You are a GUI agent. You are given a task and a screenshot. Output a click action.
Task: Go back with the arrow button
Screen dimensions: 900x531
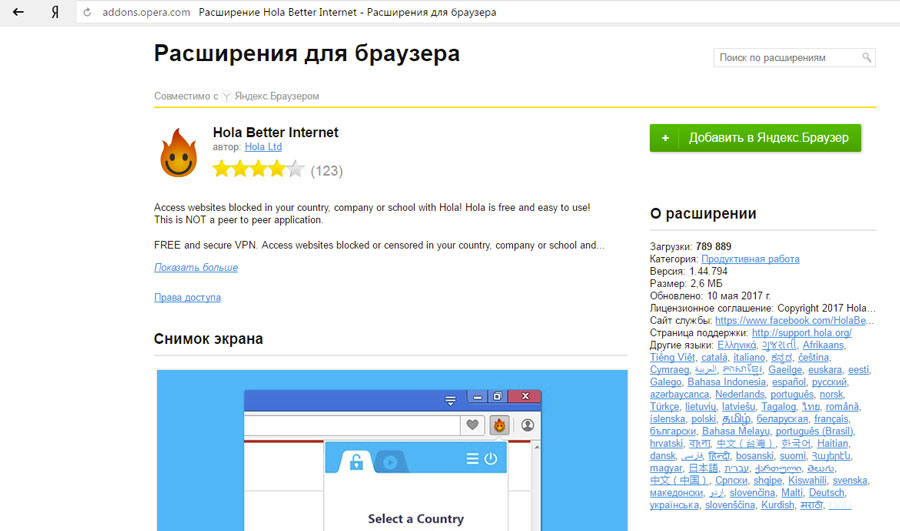pyautogui.click(x=18, y=12)
